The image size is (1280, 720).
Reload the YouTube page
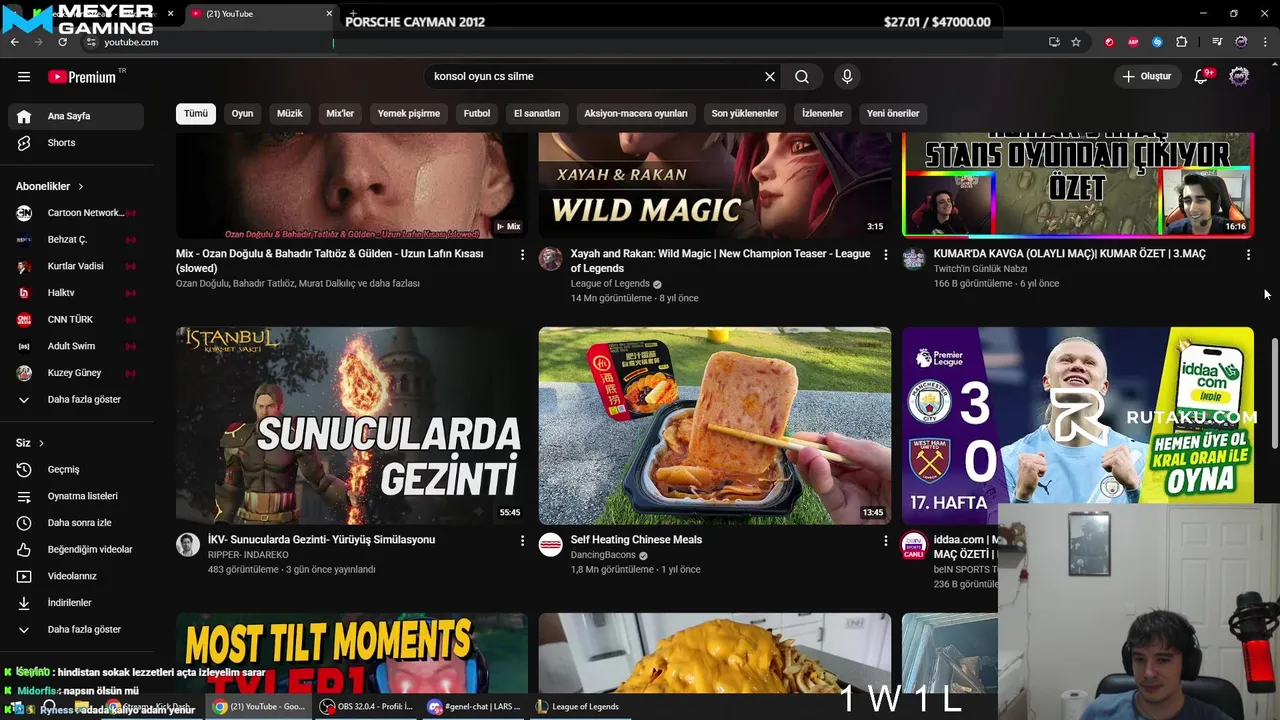pos(62,42)
